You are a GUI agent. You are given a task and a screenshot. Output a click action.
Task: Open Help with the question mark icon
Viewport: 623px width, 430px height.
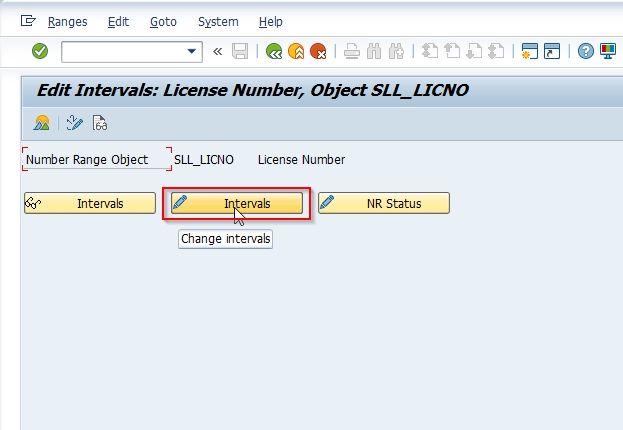[586, 51]
